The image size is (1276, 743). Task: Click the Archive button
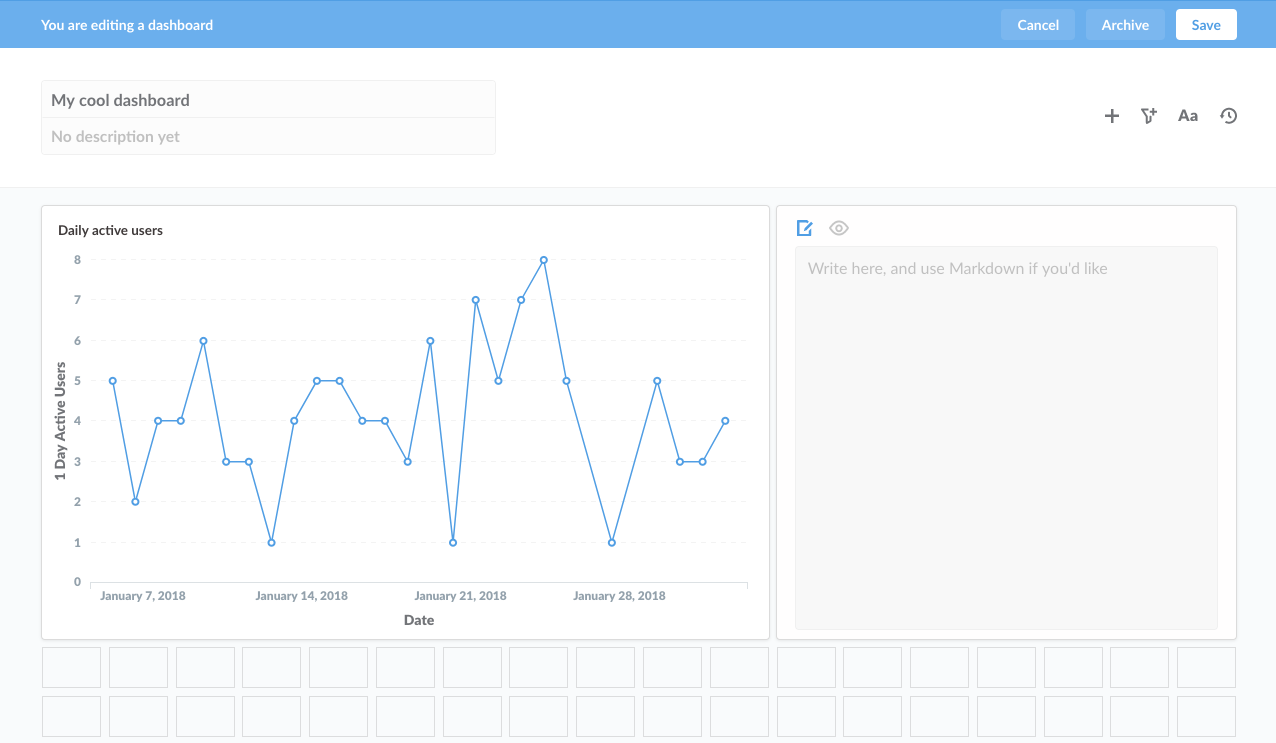[x=1124, y=25]
